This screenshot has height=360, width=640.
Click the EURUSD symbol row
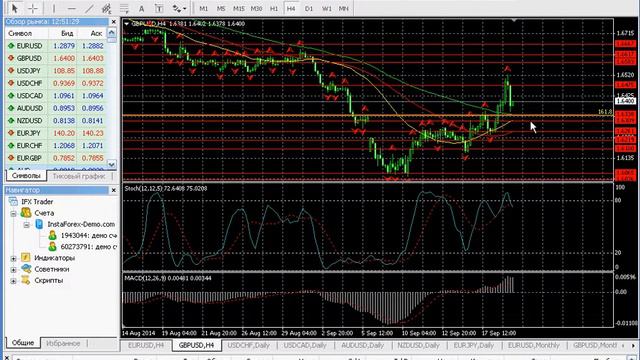coord(56,46)
